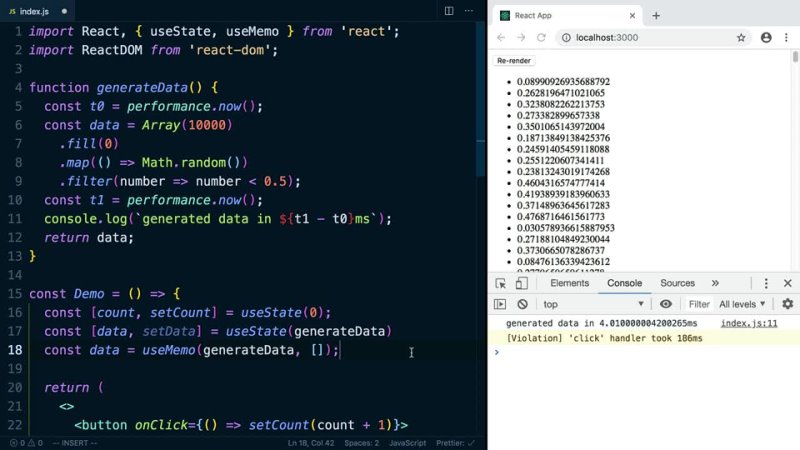Open the top JavaScript context dropdown
Image resolution: width=800 pixels, height=450 pixels.
pyautogui.click(x=593, y=304)
